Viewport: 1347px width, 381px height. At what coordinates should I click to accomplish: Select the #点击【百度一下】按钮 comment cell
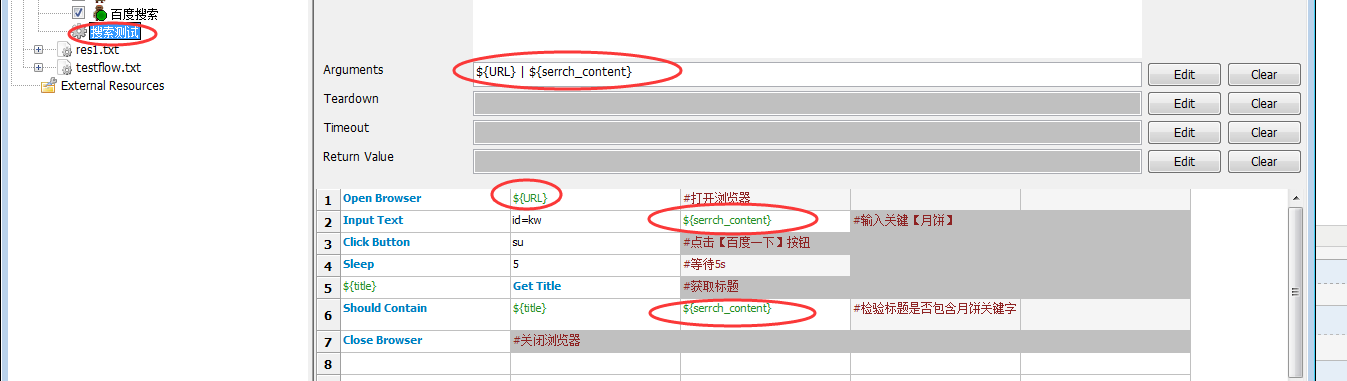[x=765, y=243]
